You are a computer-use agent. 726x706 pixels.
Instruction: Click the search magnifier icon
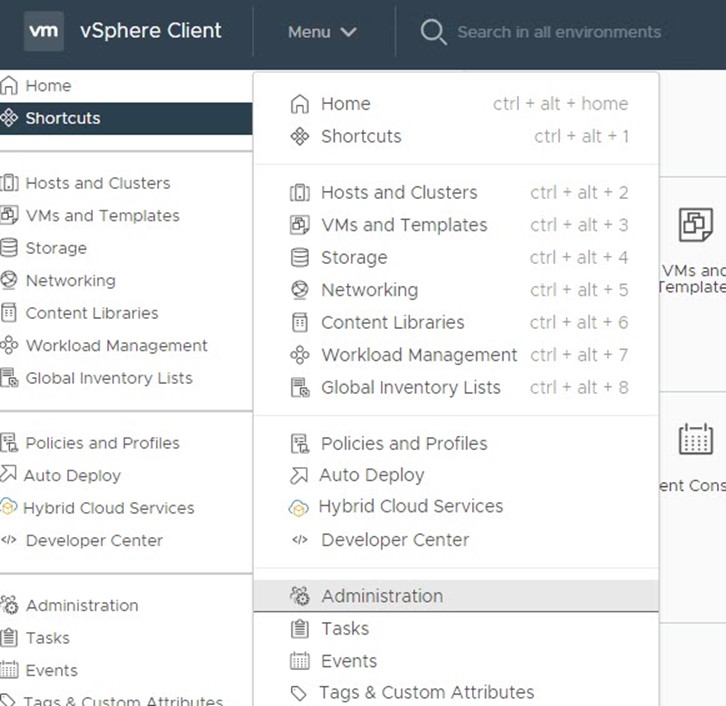(x=433, y=32)
